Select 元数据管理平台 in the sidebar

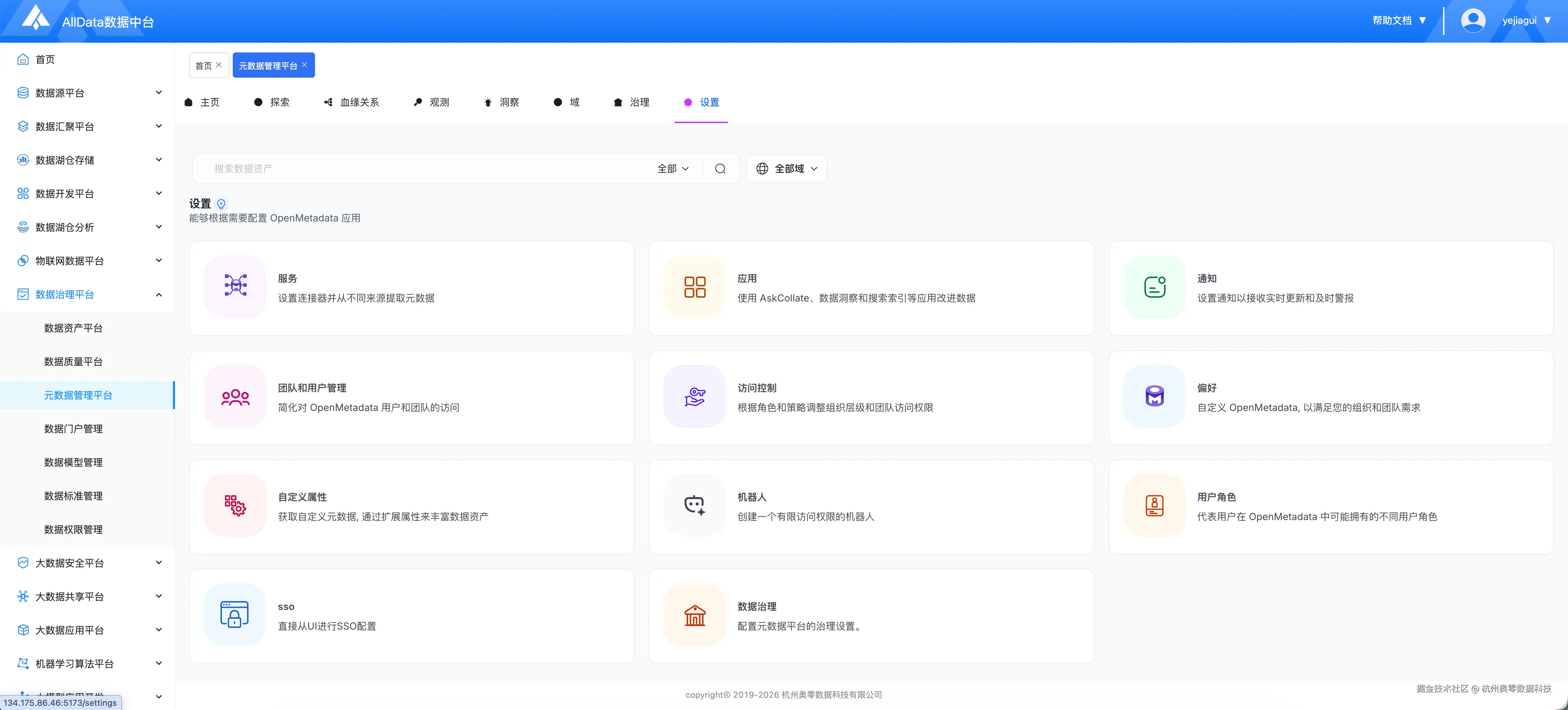click(87, 395)
